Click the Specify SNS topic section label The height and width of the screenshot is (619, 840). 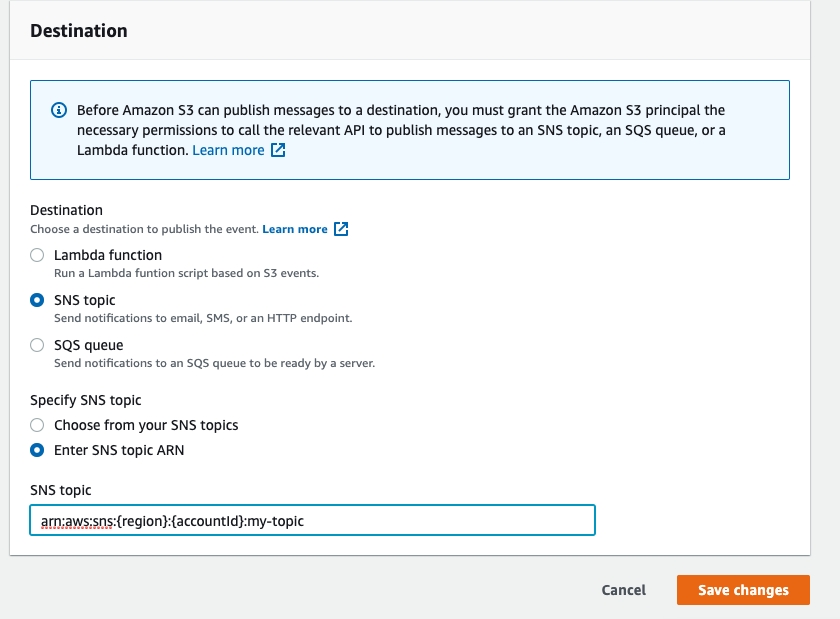coord(86,400)
